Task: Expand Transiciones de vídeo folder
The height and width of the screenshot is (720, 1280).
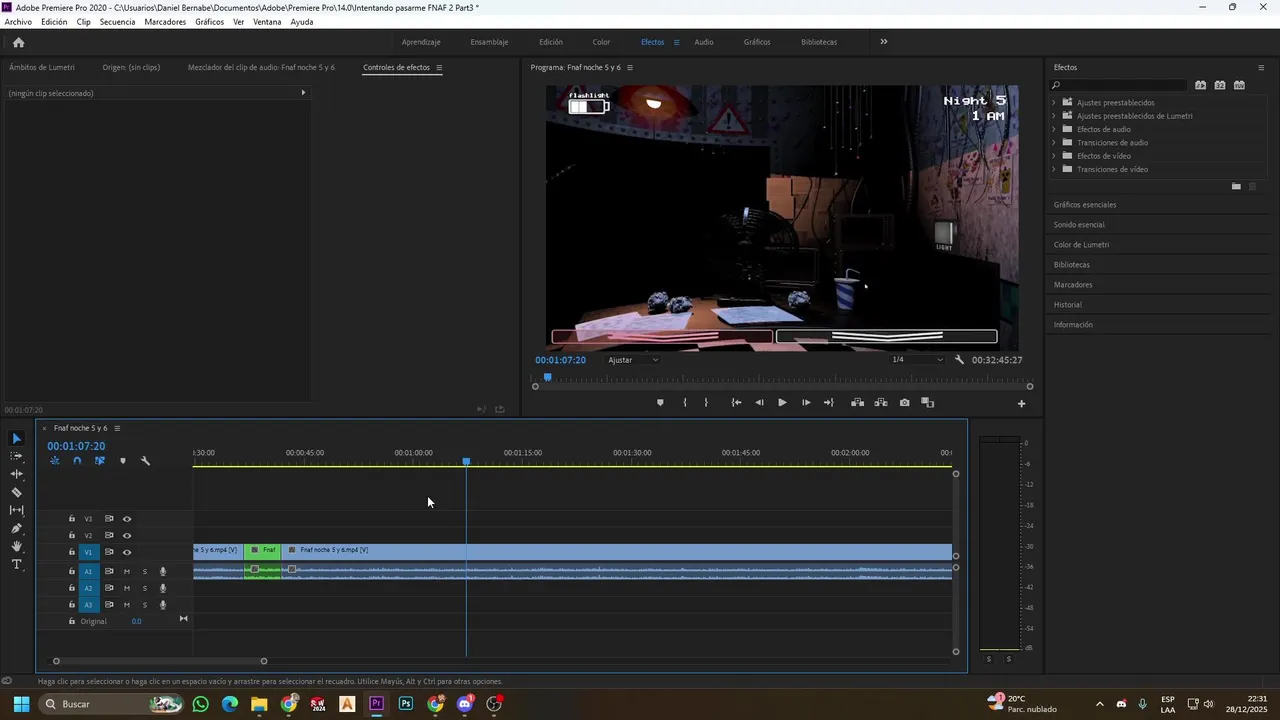Action: pyautogui.click(x=1054, y=169)
